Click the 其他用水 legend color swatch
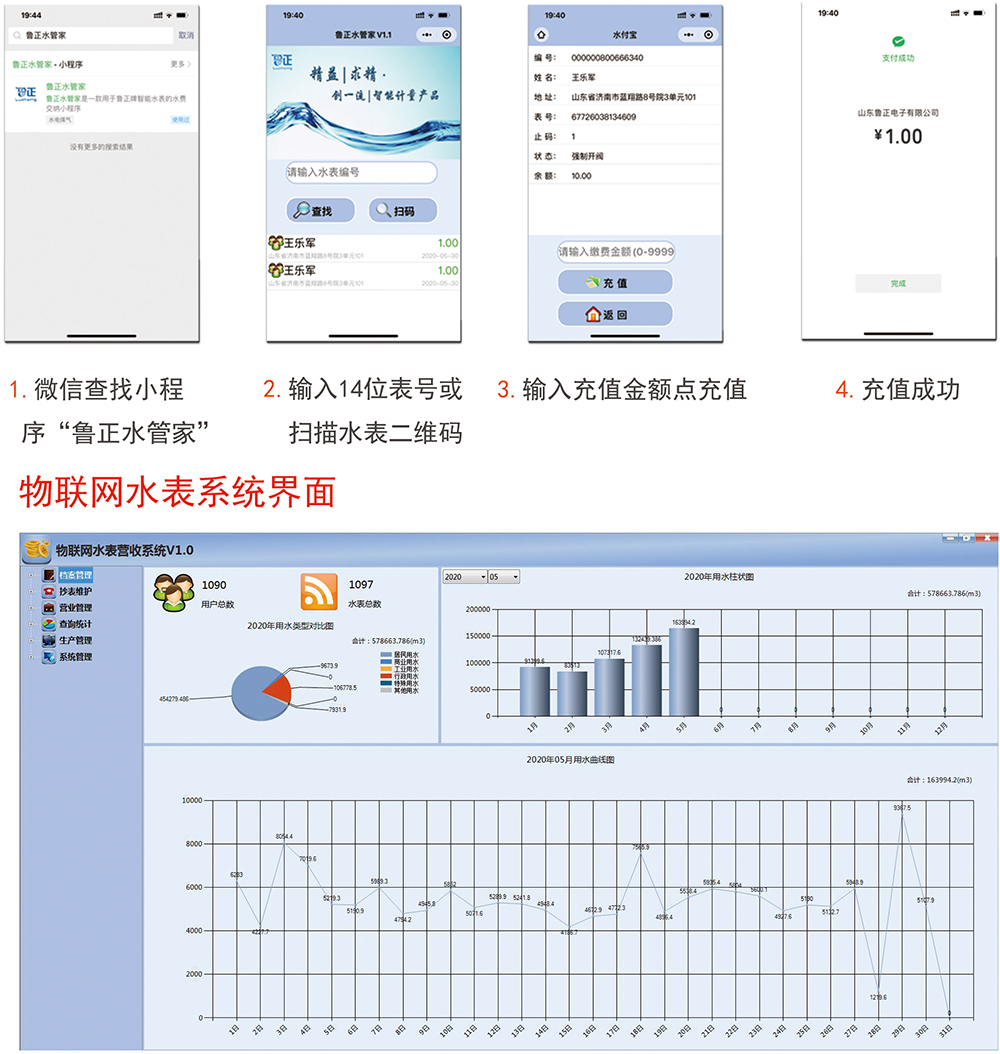The height and width of the screenshot is (1054, 1000). [x=386, y=690]
